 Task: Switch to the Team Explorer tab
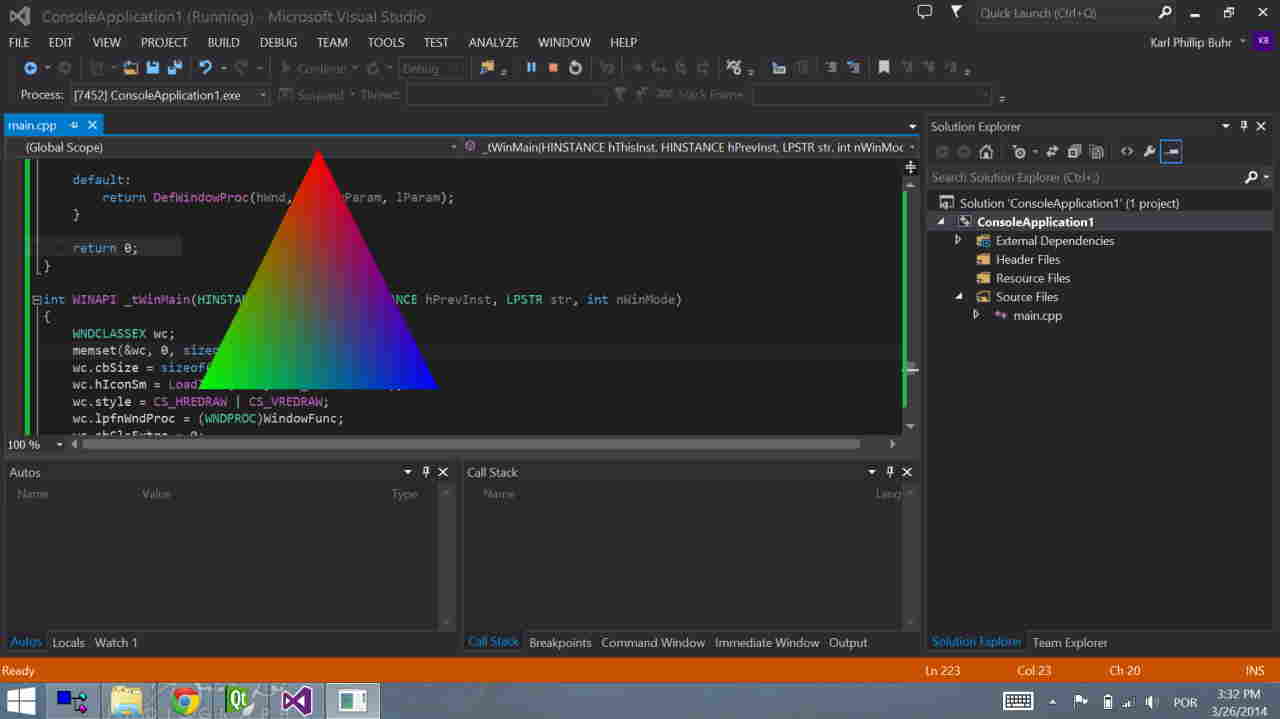[x=1070, y=642]
